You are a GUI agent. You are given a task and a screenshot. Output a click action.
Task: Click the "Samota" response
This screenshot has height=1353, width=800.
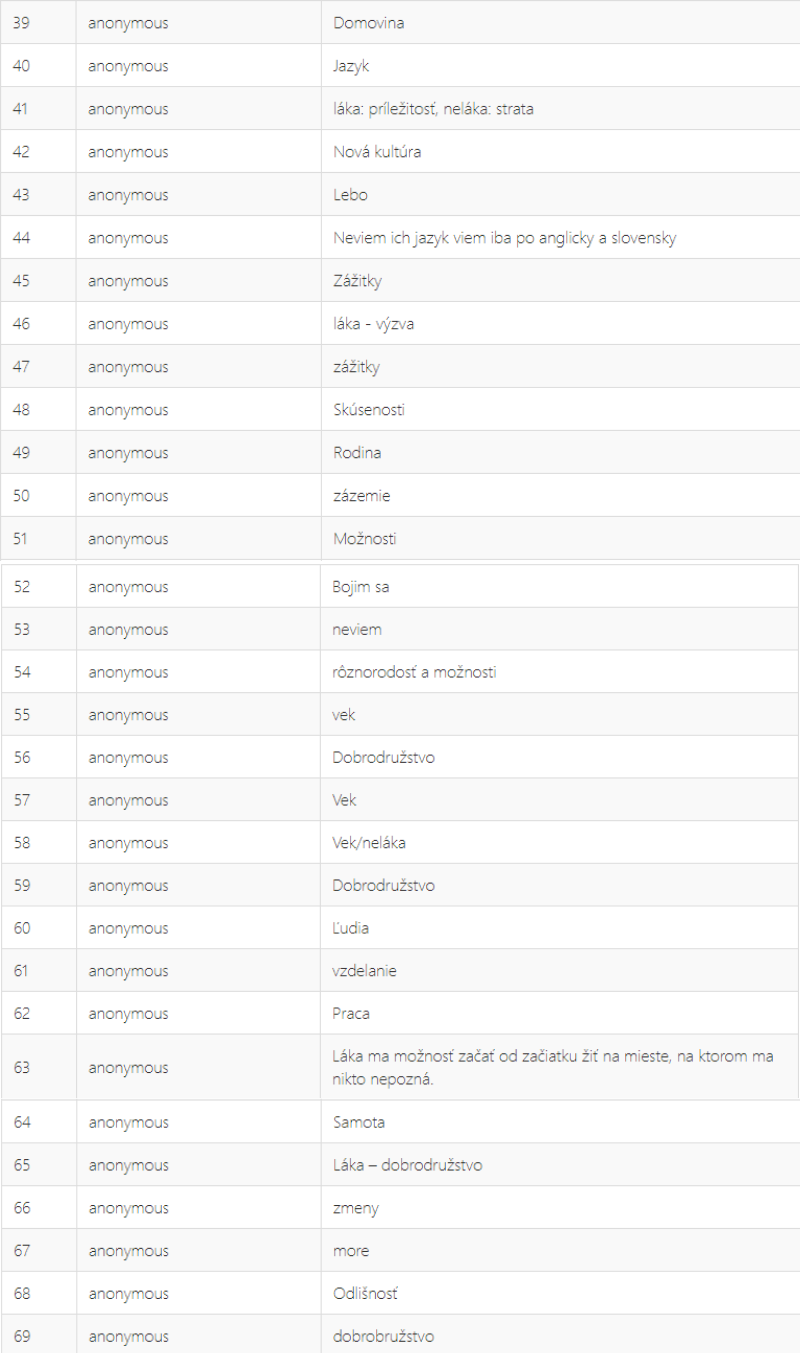(358, 1122)
